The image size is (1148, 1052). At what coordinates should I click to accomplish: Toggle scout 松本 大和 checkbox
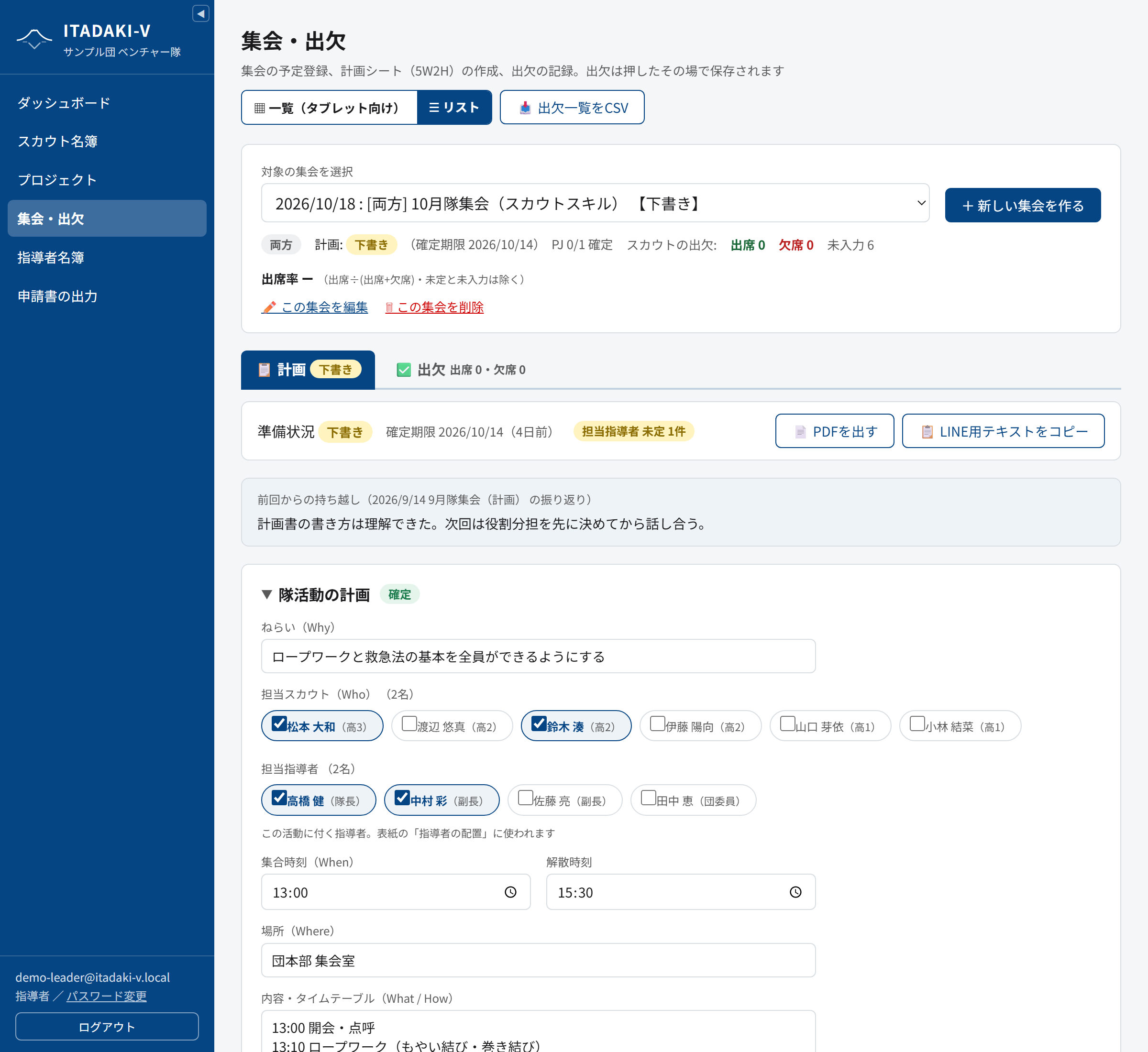279,723
